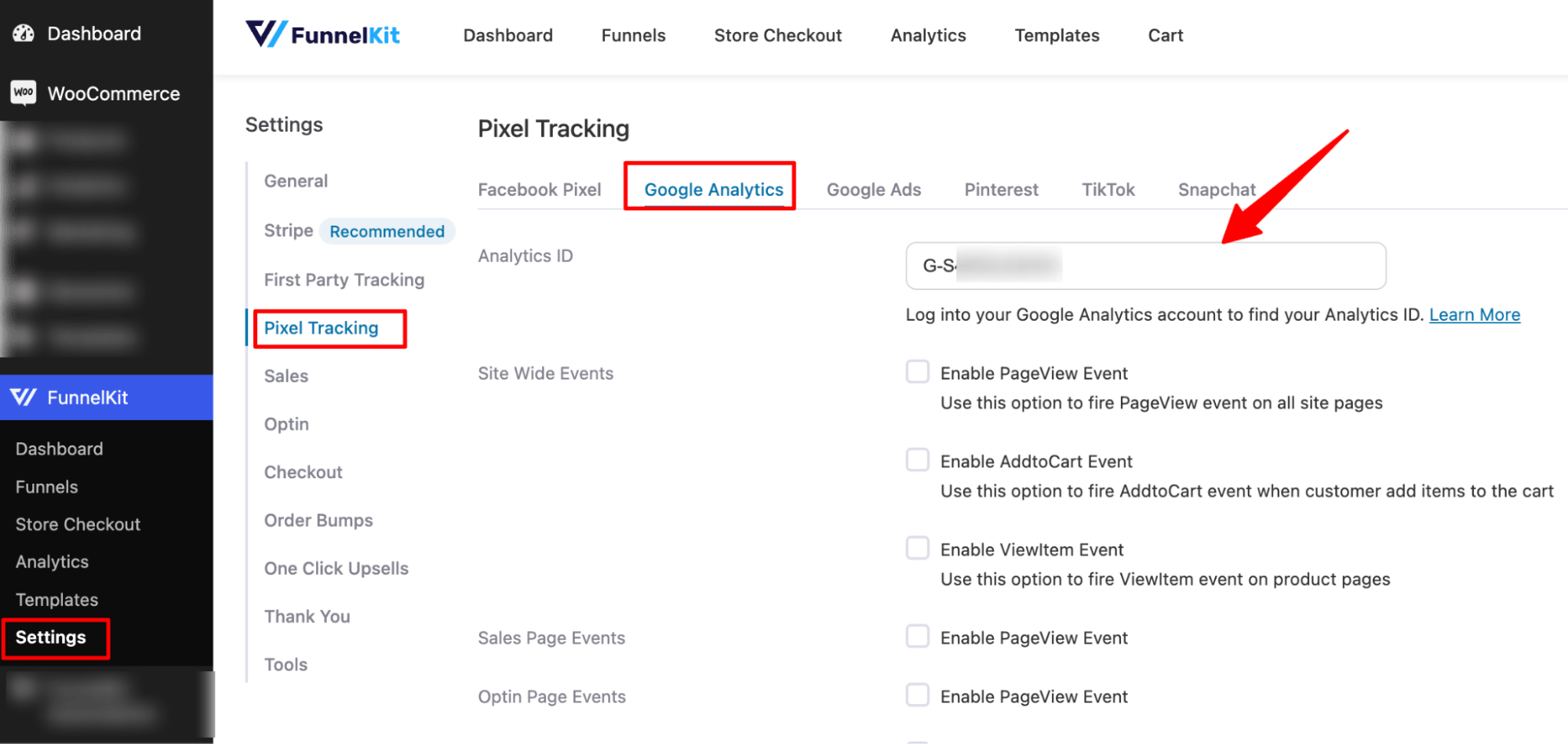Enable Sales Page PageView Event checkbox

pos(918,636)
